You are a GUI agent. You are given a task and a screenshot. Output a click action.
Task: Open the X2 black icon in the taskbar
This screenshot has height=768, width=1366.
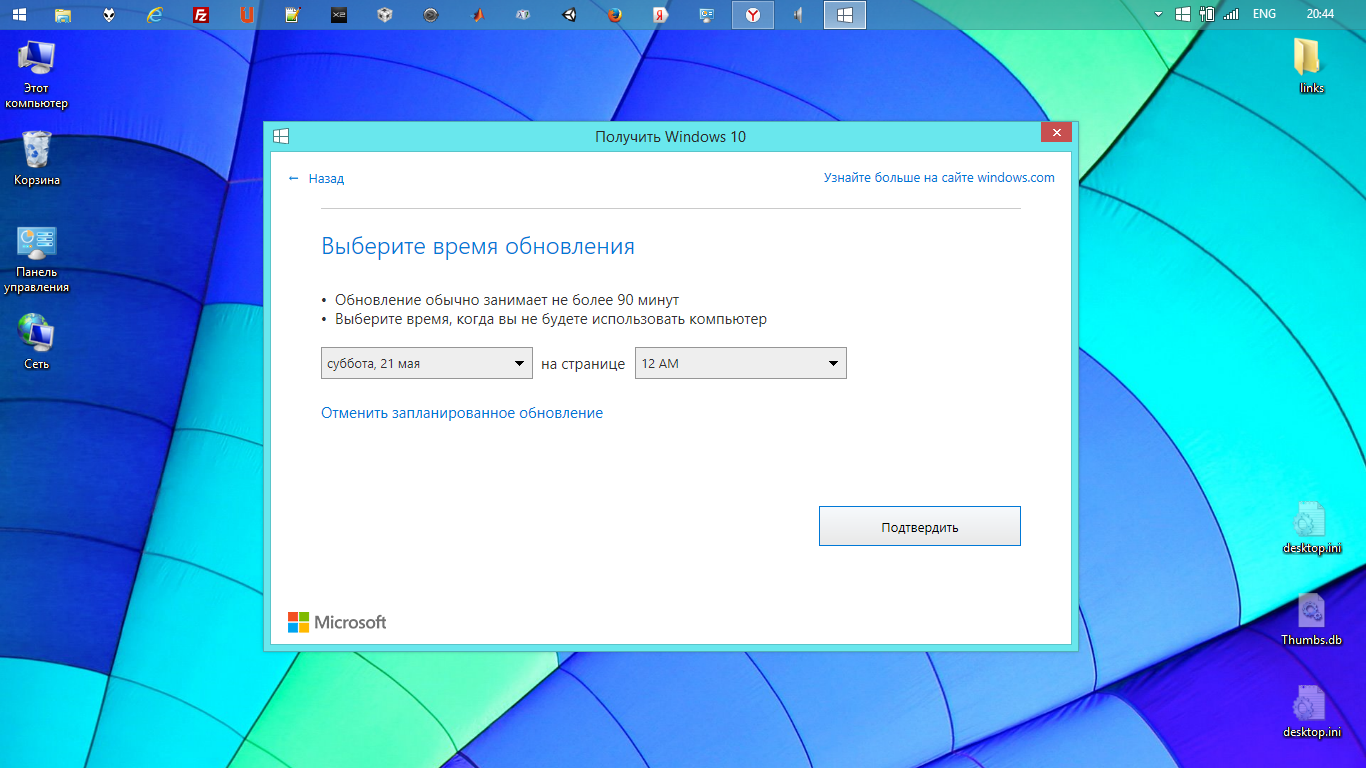point(339,15)
